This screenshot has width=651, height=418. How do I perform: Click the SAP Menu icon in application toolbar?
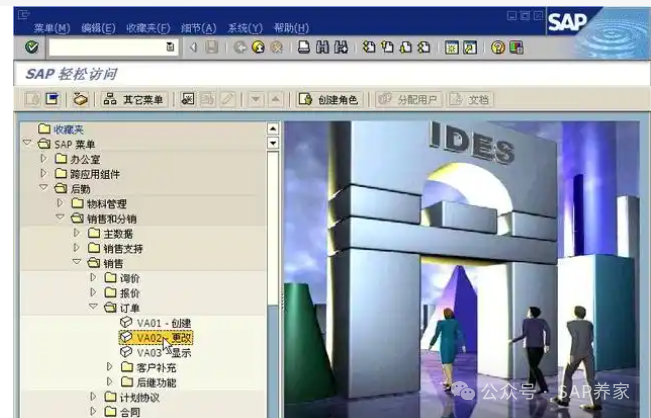[x=52, y=99]
